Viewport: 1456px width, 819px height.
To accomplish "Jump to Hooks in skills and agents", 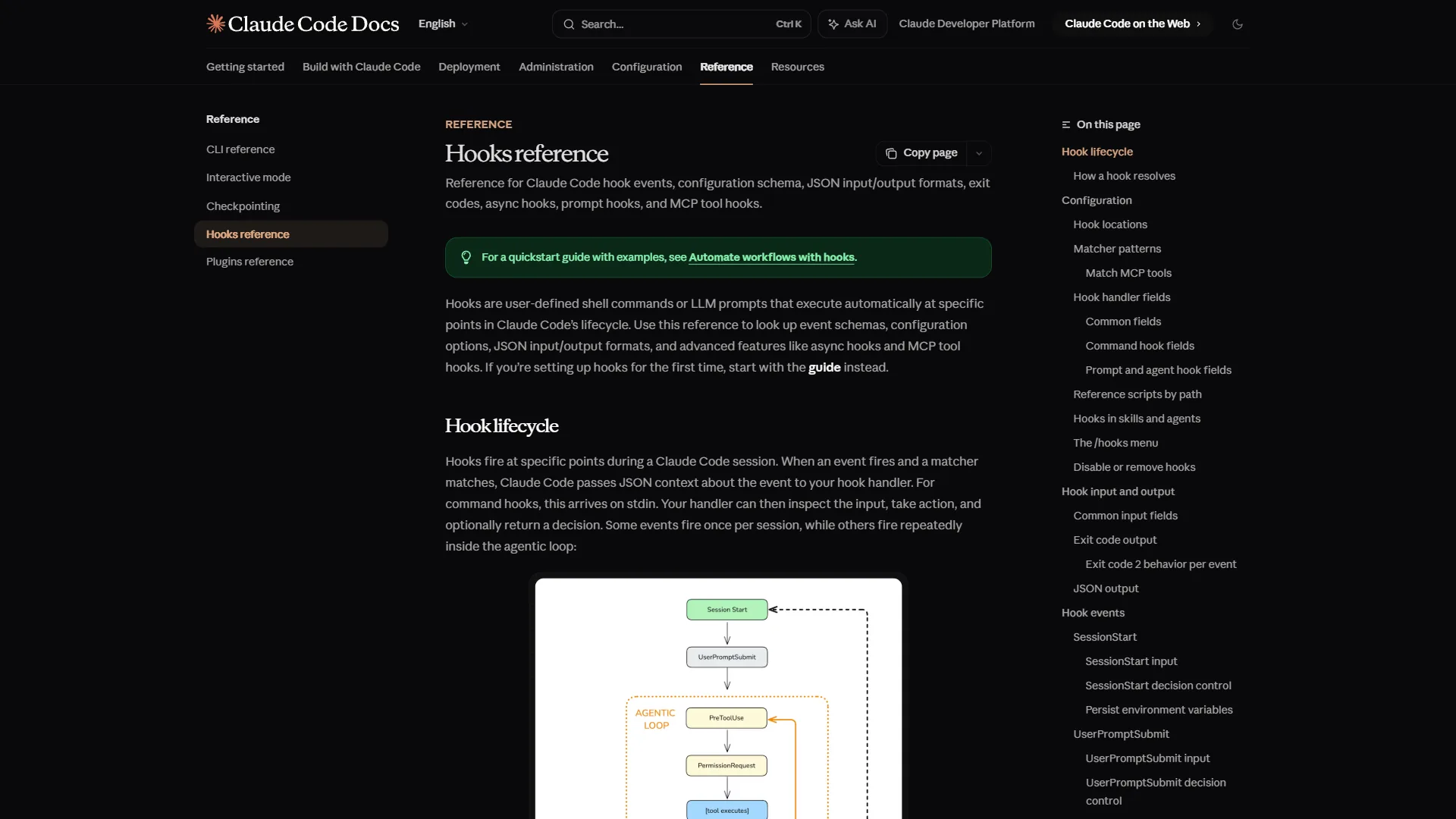I will point(1137,419).
